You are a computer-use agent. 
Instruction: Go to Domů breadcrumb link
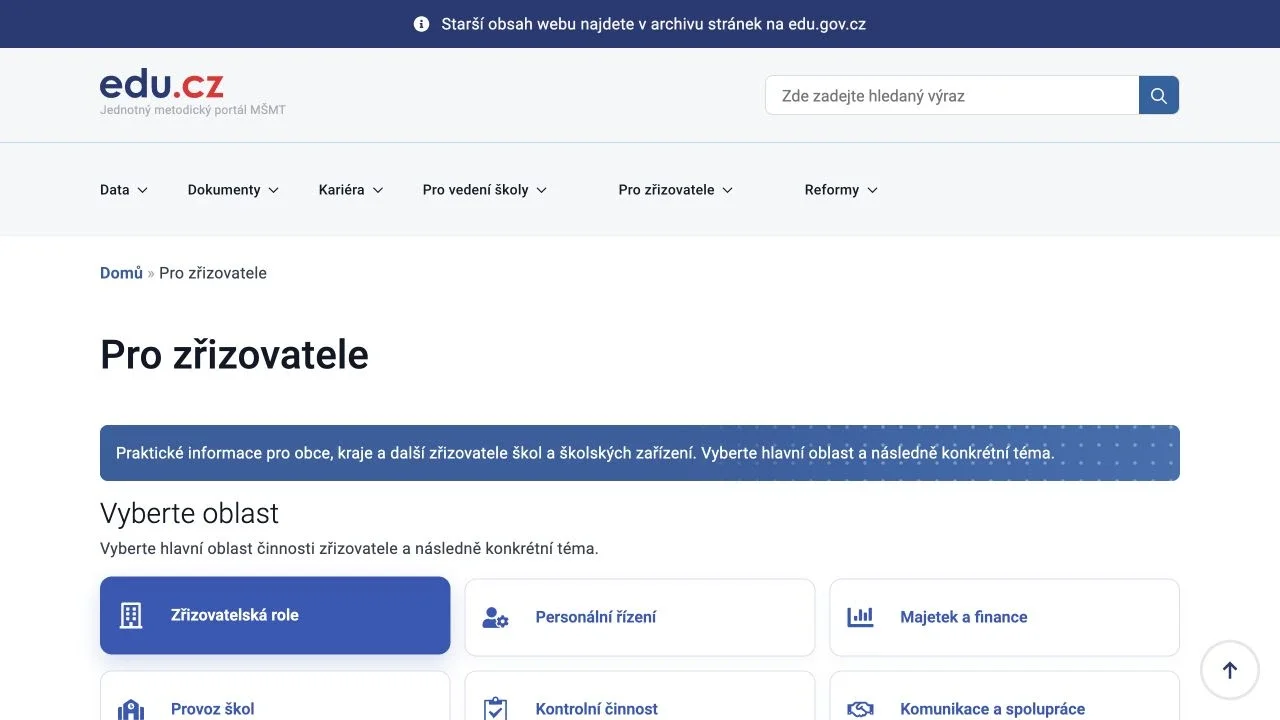point(121,273)
